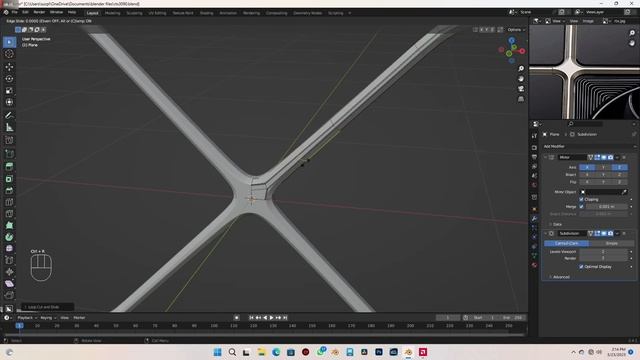Select the Annotate pencil tool
Viewport: 640px width, 360px height.
tap(9, 116)
